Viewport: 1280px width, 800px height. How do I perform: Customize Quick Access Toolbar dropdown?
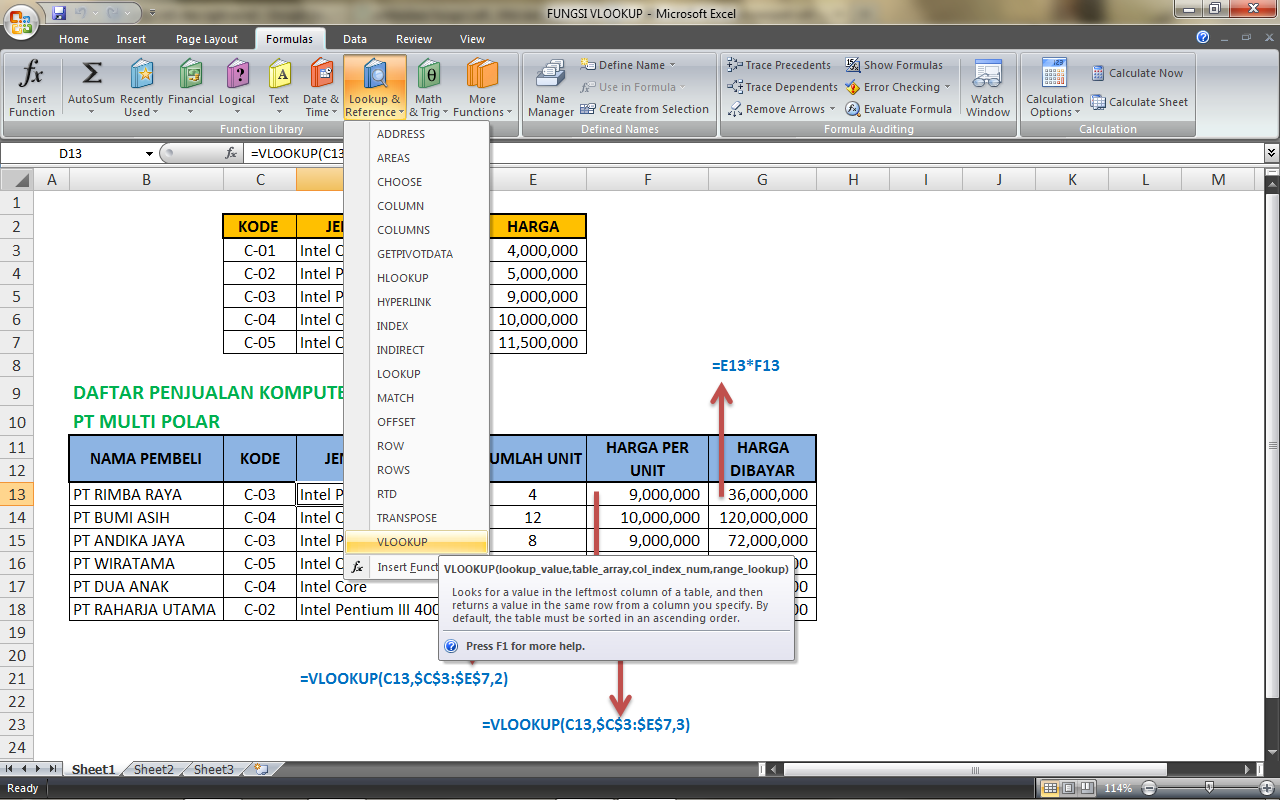(x=151, y=14)
